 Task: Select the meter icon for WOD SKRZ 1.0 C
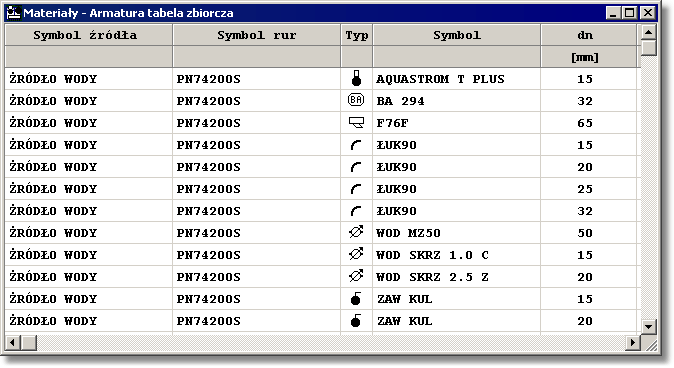click(356, 254)
